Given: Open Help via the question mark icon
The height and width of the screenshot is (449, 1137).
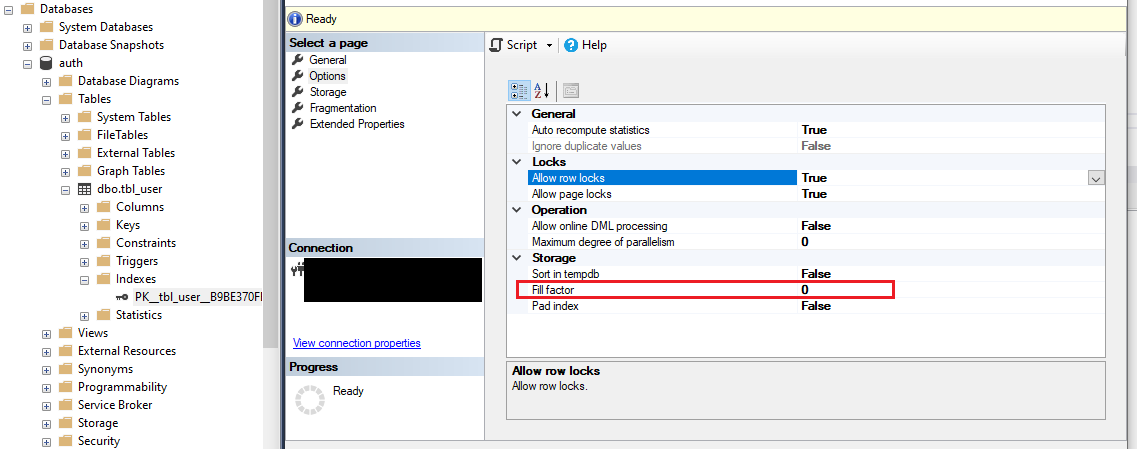Looking at the screenshot, I should pos(571,45).
